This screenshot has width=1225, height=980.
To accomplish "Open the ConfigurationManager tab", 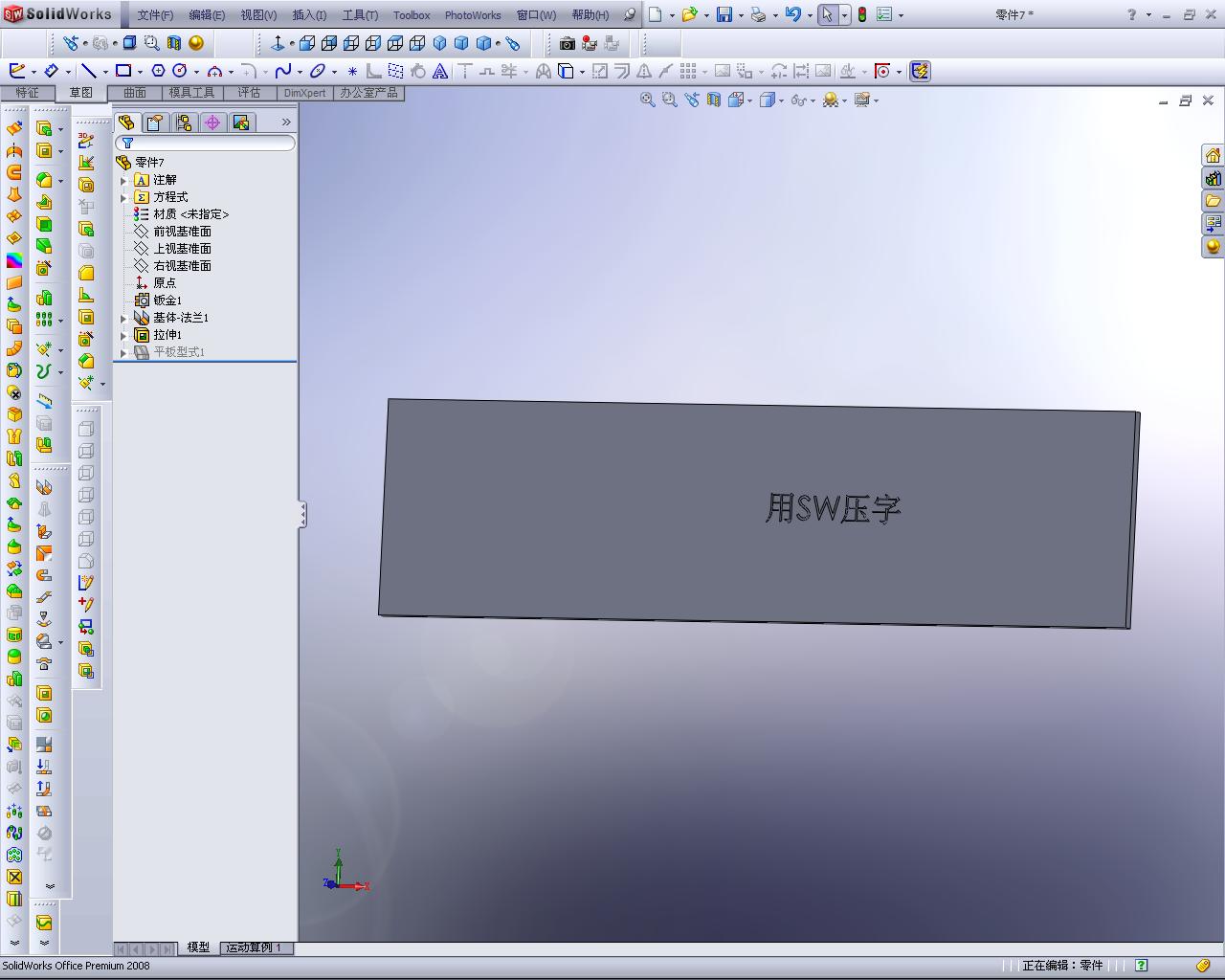I will tap(184, 122).
